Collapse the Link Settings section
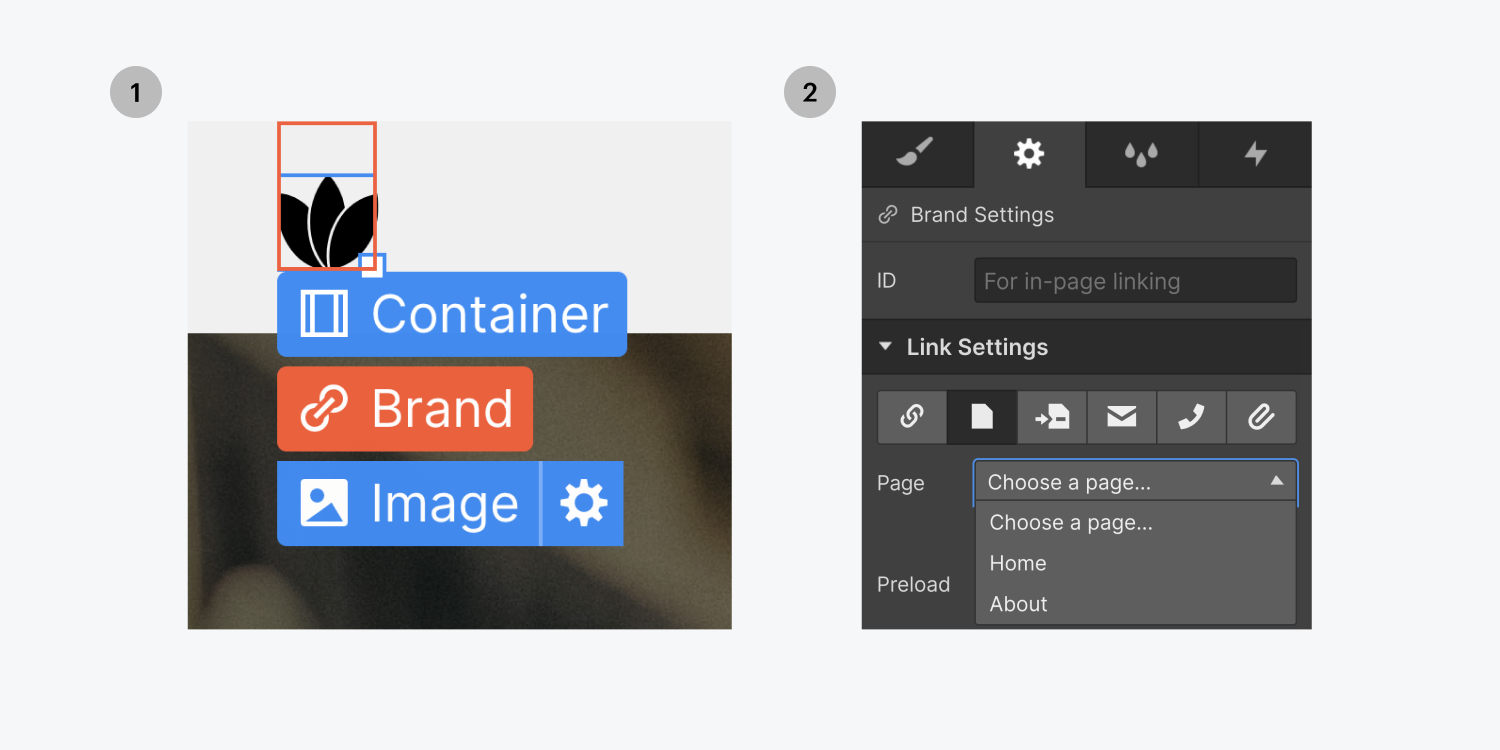Viewport: 1500px width, 750px height. 884,346
